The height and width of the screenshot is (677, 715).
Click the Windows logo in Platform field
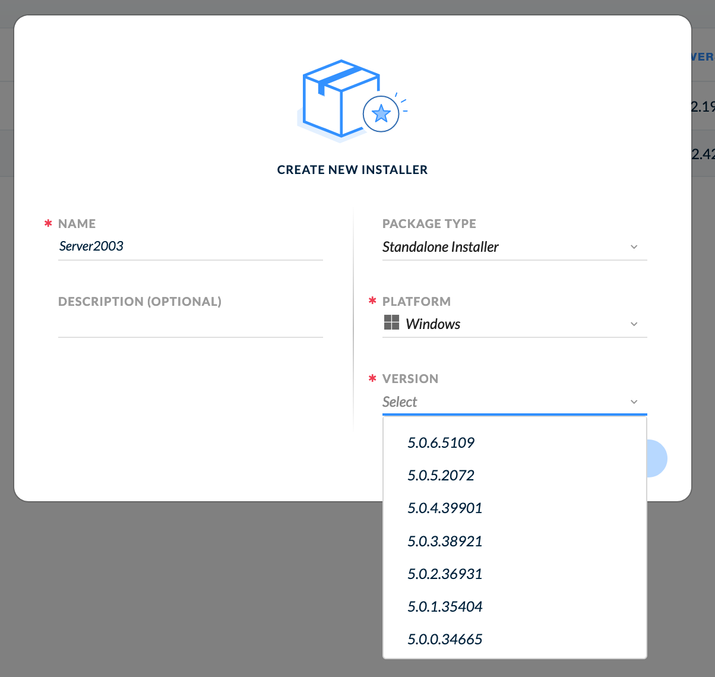(391, 323)
